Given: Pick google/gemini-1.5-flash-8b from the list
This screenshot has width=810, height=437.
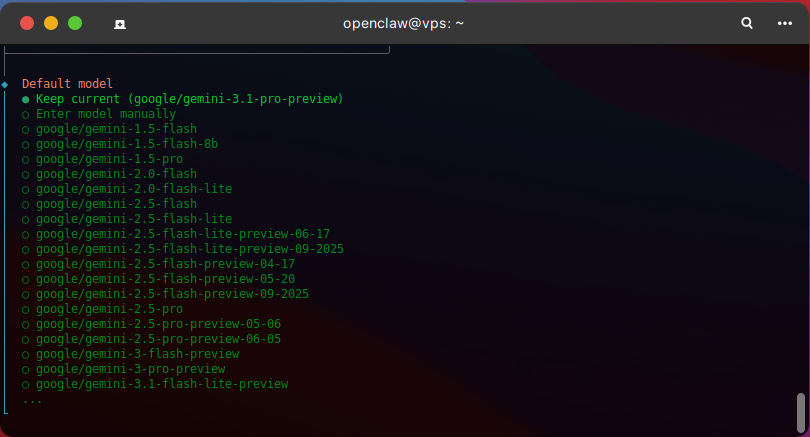Looking at the screenshot, I should pos(126,144).
